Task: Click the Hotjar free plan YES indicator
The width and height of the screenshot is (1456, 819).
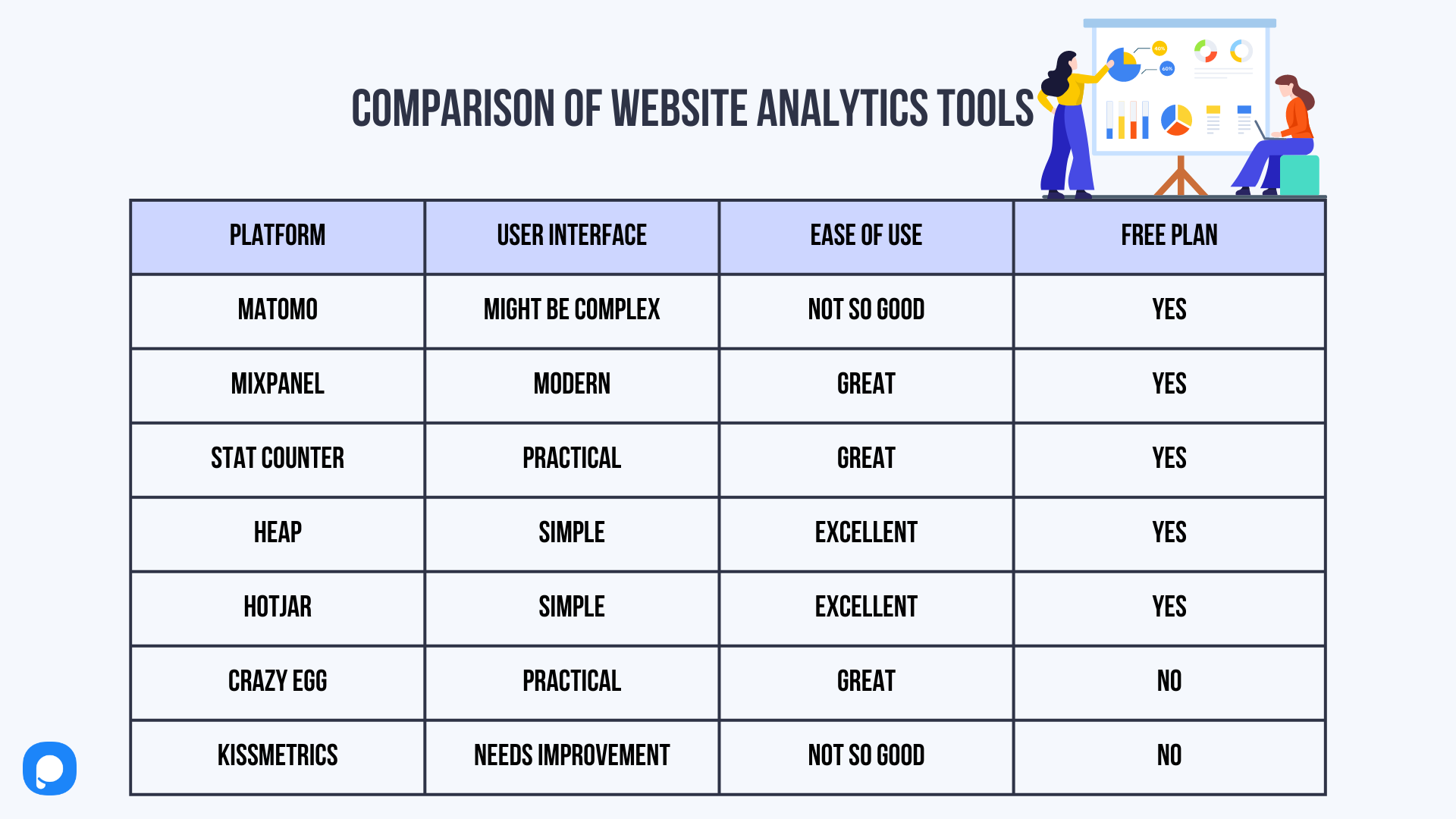Action: (1168, 607)
